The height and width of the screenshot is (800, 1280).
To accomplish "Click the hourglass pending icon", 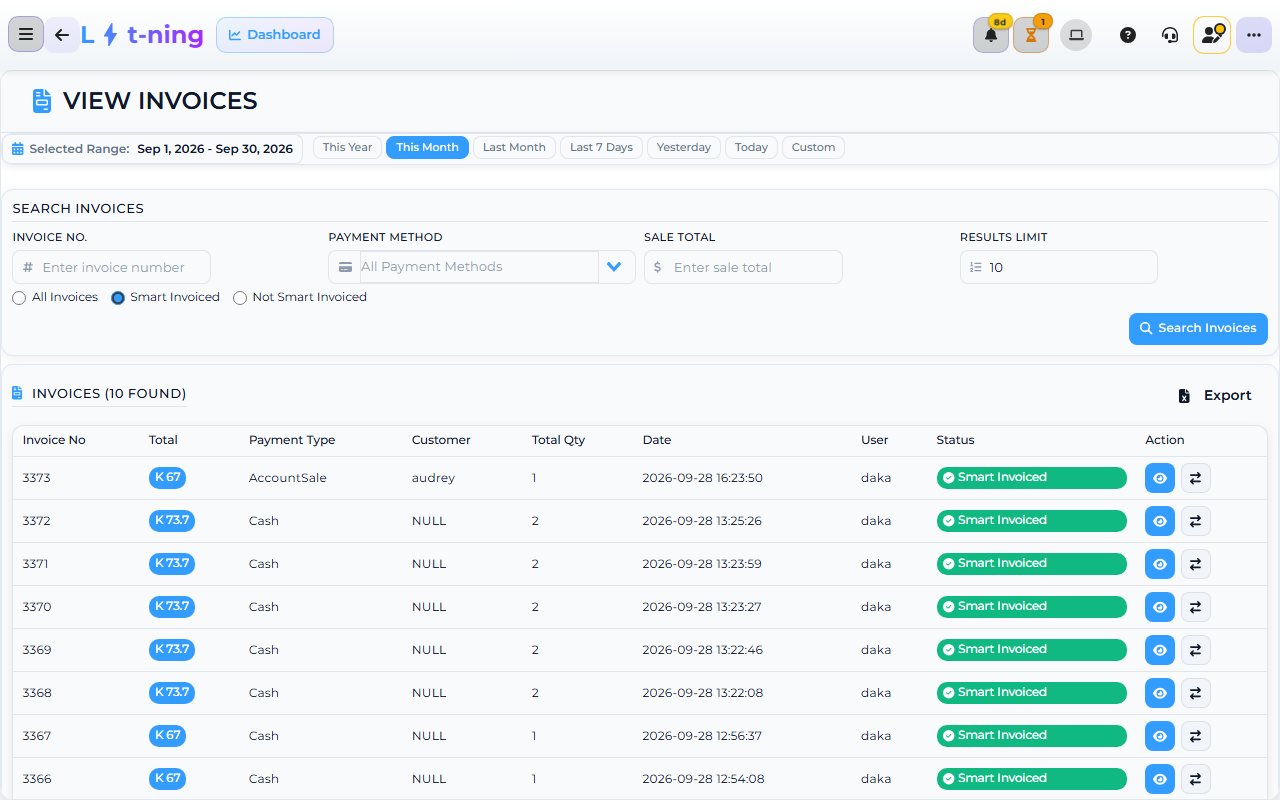I will click(x=1031, y=35).
